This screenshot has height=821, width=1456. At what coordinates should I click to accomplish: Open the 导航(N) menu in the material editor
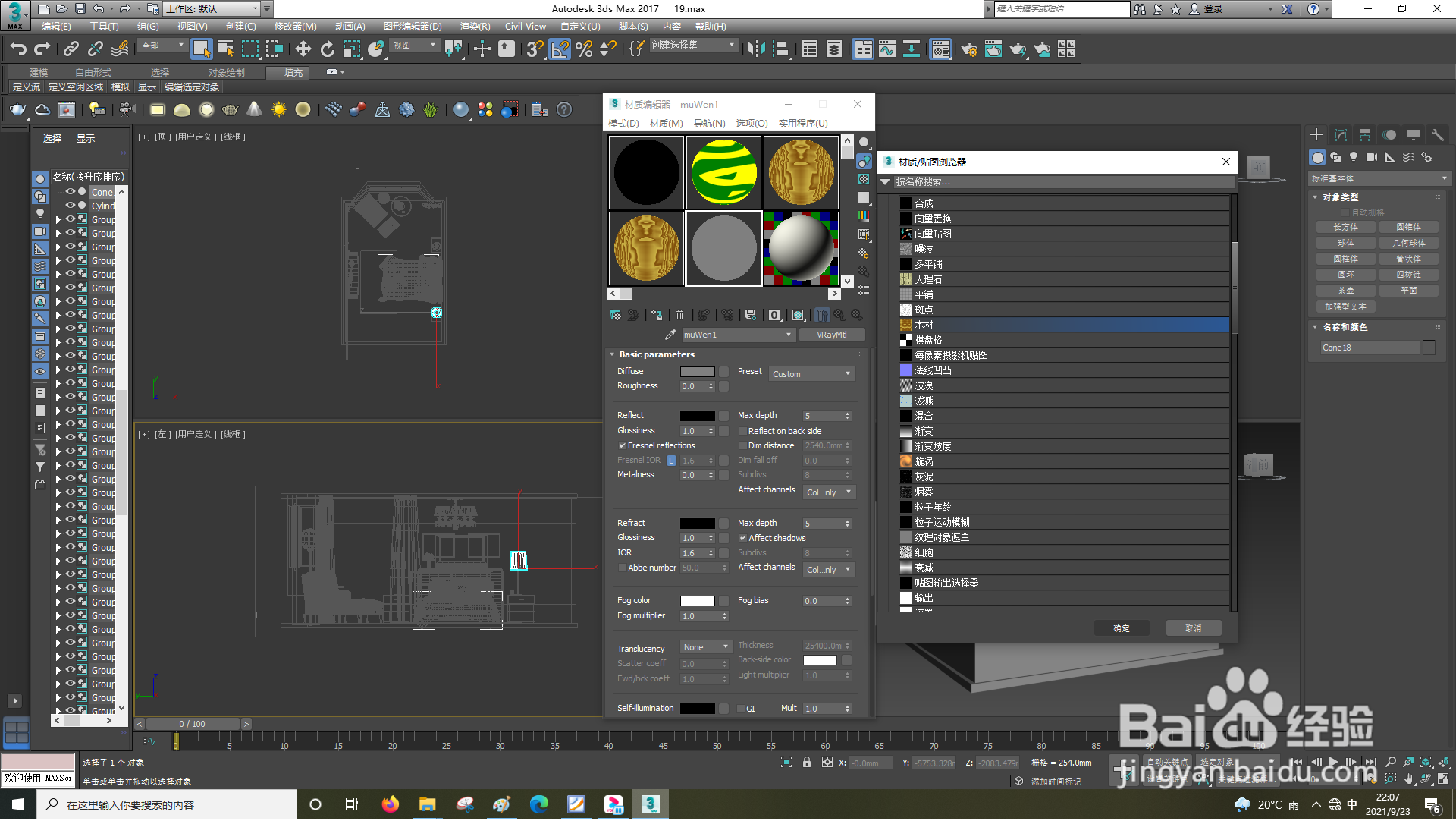(709, 124)
